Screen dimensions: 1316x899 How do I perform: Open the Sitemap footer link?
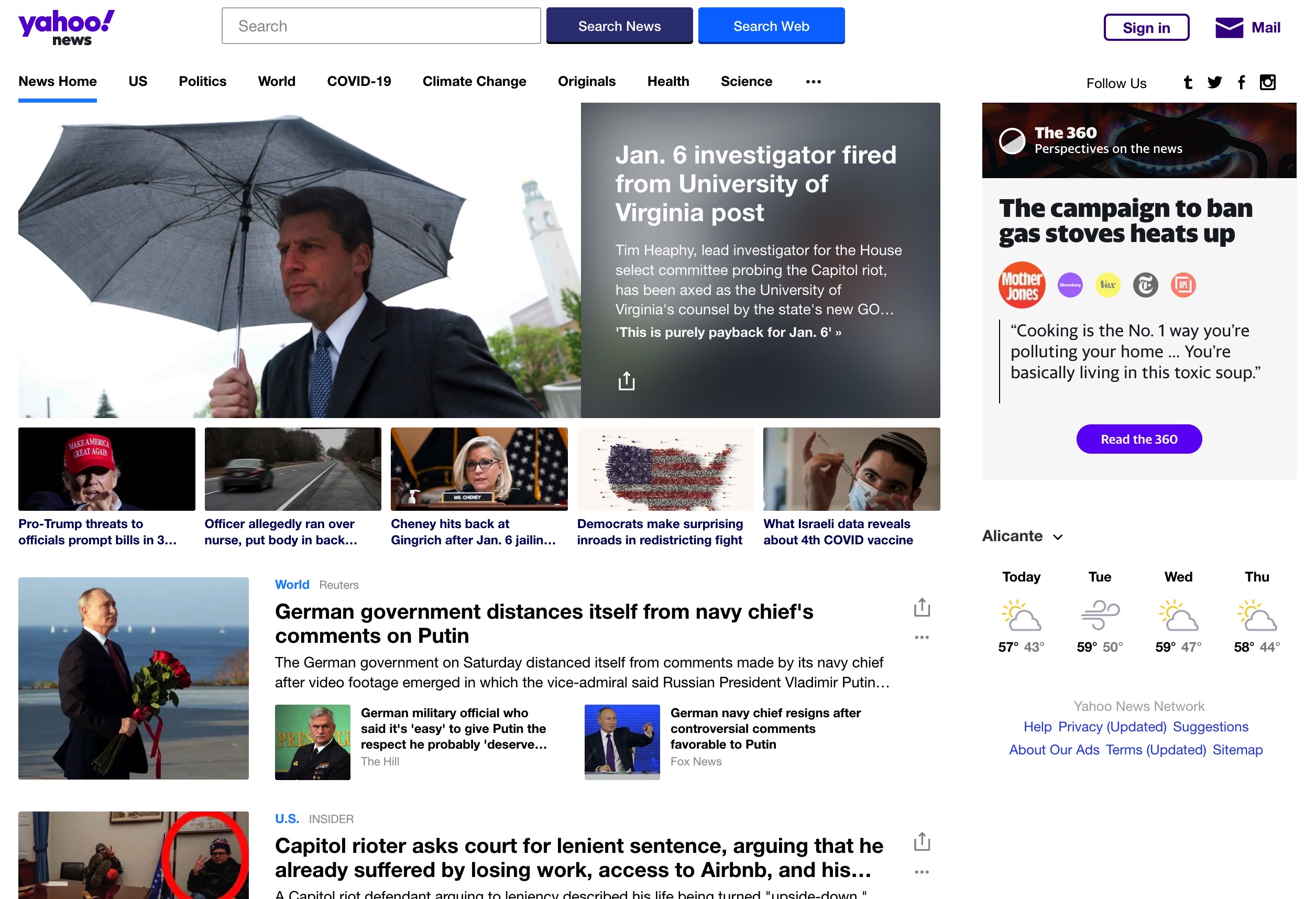click(1237, 750)
